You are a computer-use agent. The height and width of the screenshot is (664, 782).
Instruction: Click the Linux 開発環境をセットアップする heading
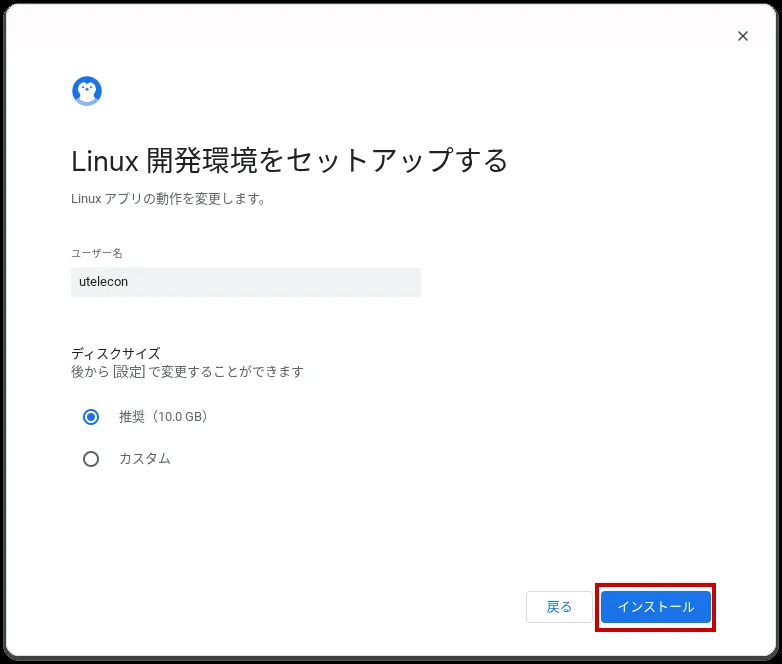pos(289,161)
